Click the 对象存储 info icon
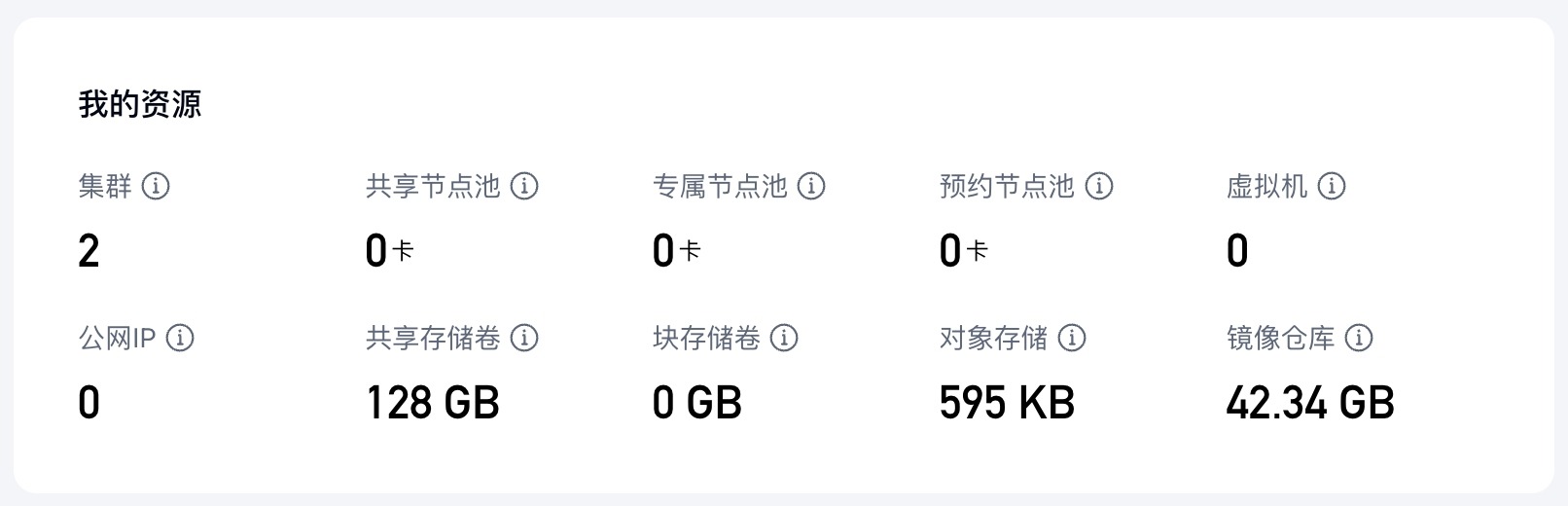Viewport: 1568px width, 506px height. coord(1072,338)
